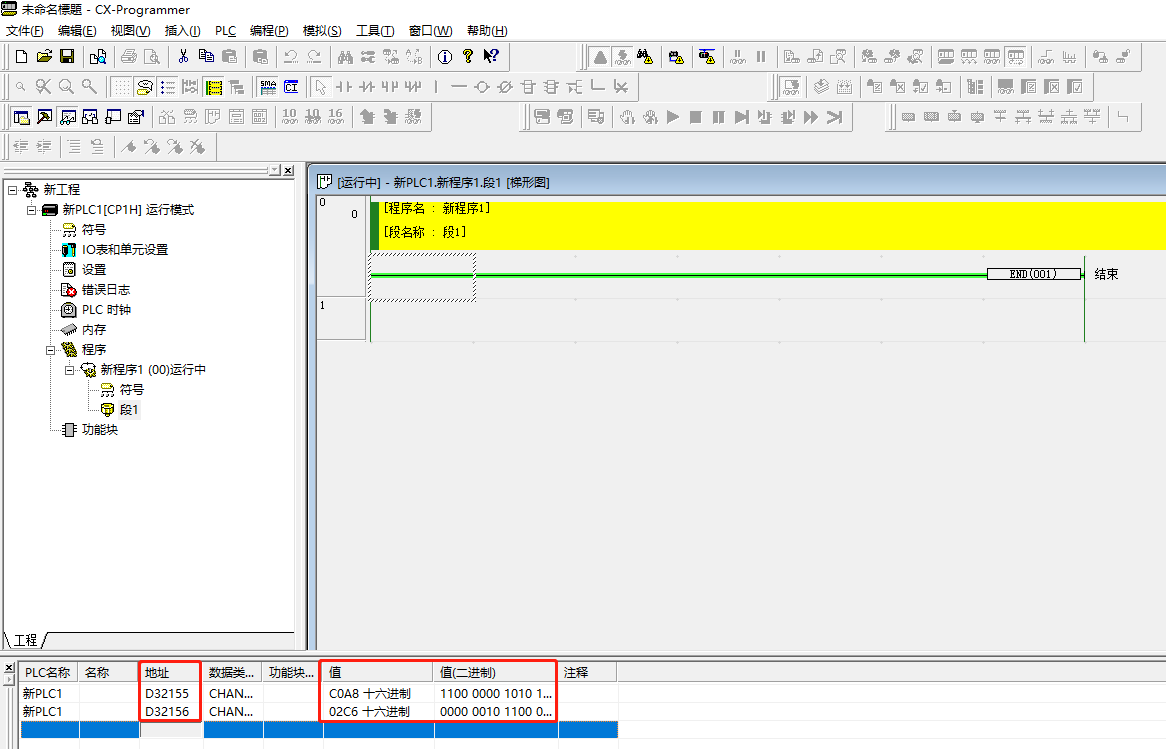Open the 编程 menu
Viewport: 1166px width, 749px height.
click(269, 30)
